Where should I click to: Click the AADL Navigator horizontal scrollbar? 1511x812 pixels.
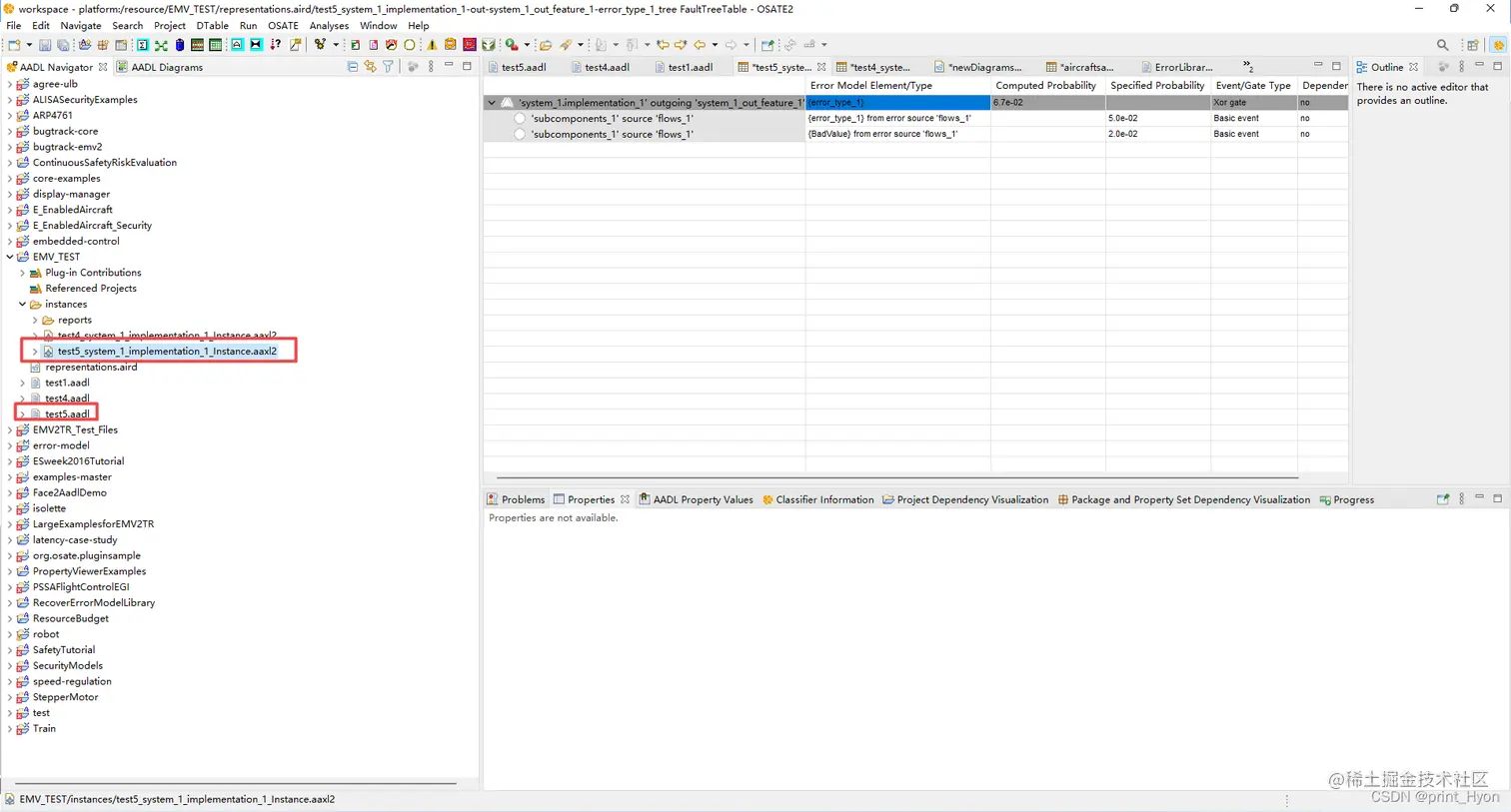236,784
